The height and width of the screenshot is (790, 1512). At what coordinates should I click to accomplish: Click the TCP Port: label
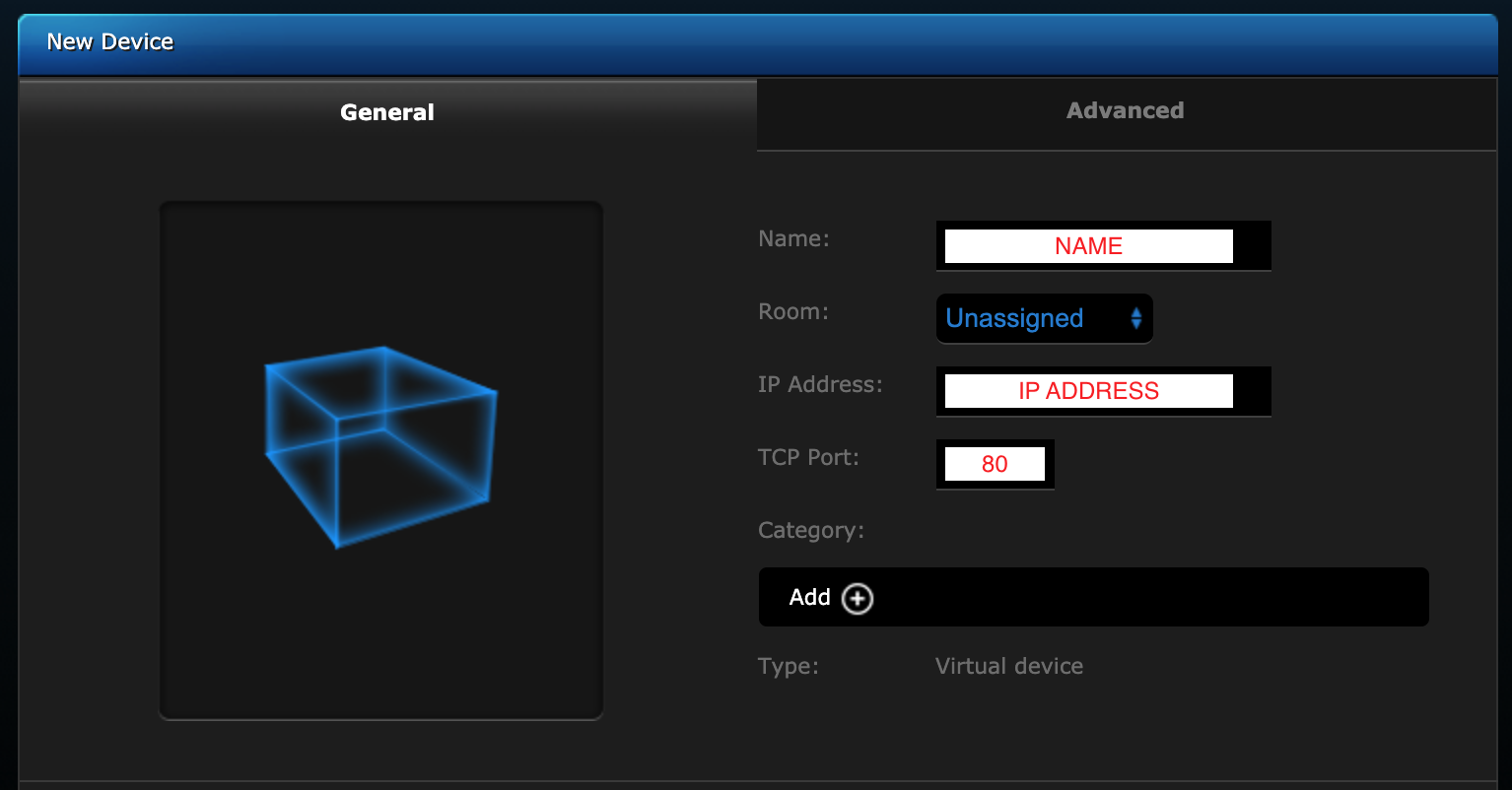tap(808, 458)
